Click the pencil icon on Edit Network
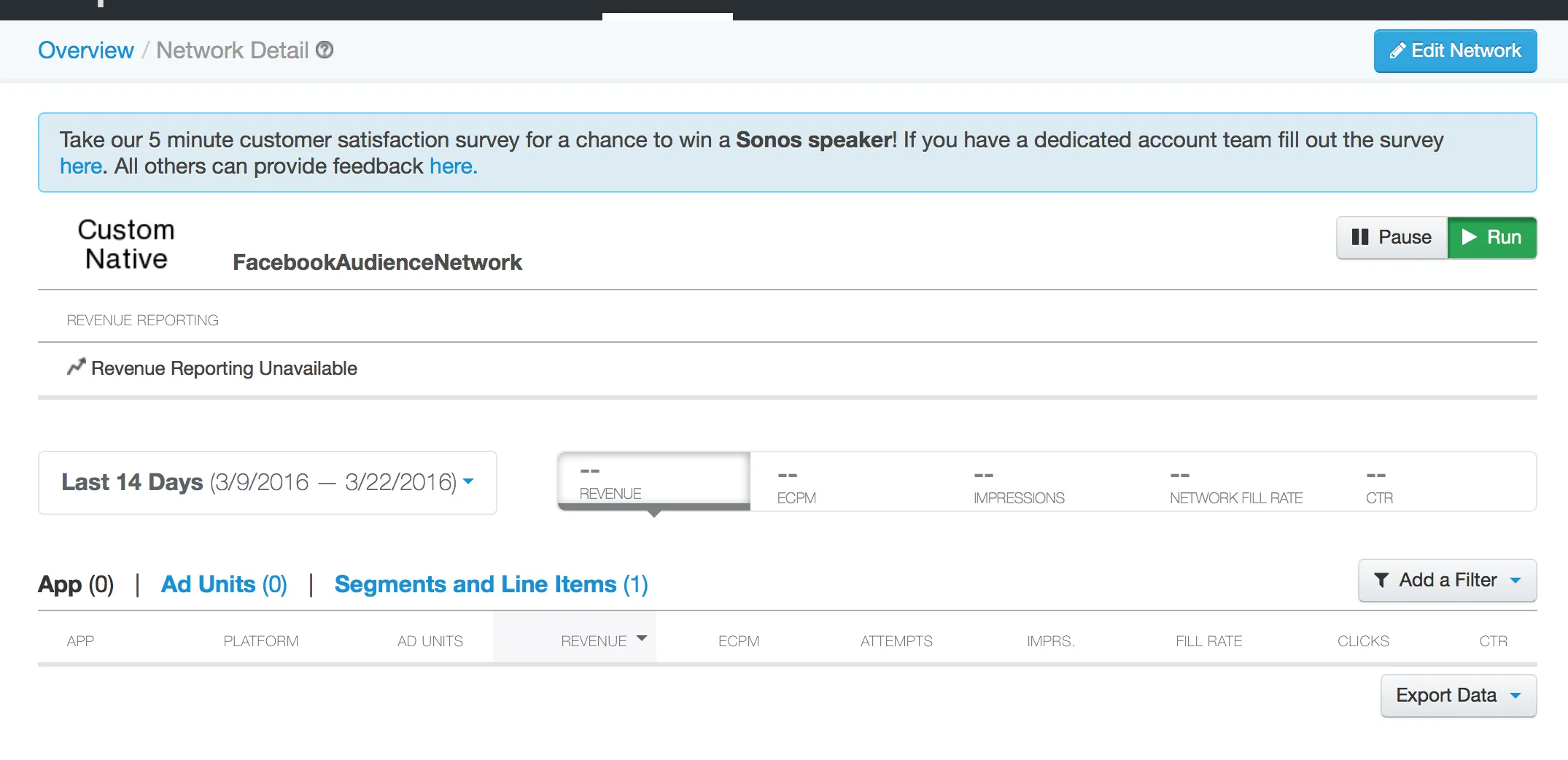Viewport: 1568px width, 760px height. click(1397, 51)
